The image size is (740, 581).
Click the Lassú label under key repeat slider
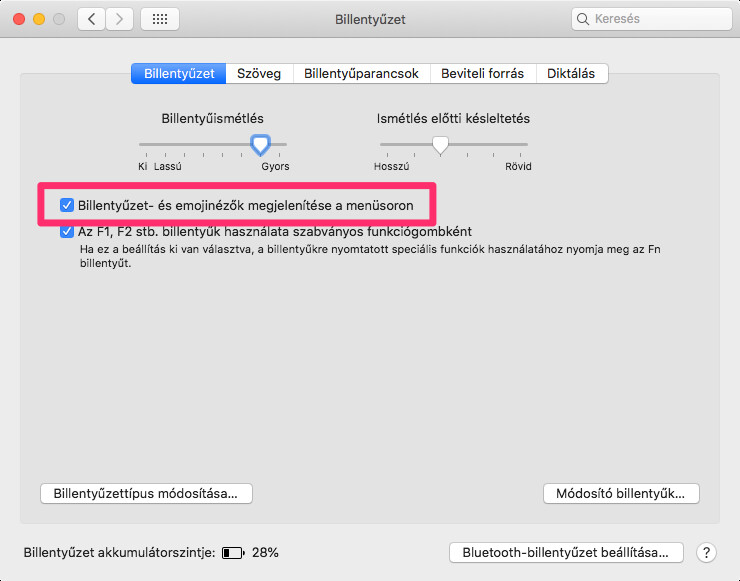tap(168, 167)
